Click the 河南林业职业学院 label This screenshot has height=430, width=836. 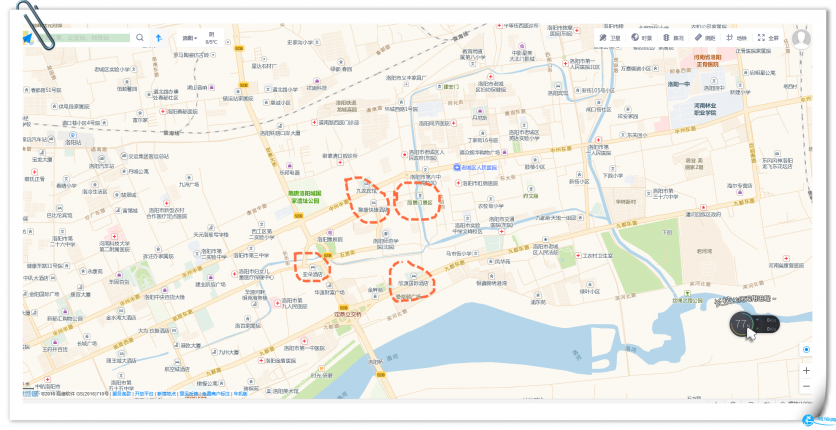click(705, 109)
